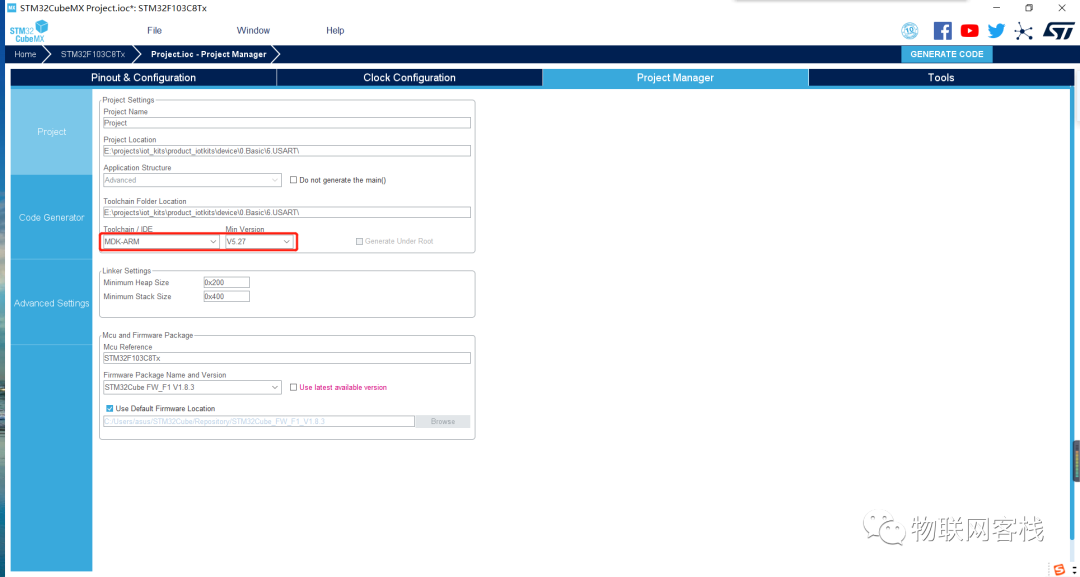This screenshot has height=577, width=1080.
Task: Click the Sogou input method tray icon
Action: 1059,569
